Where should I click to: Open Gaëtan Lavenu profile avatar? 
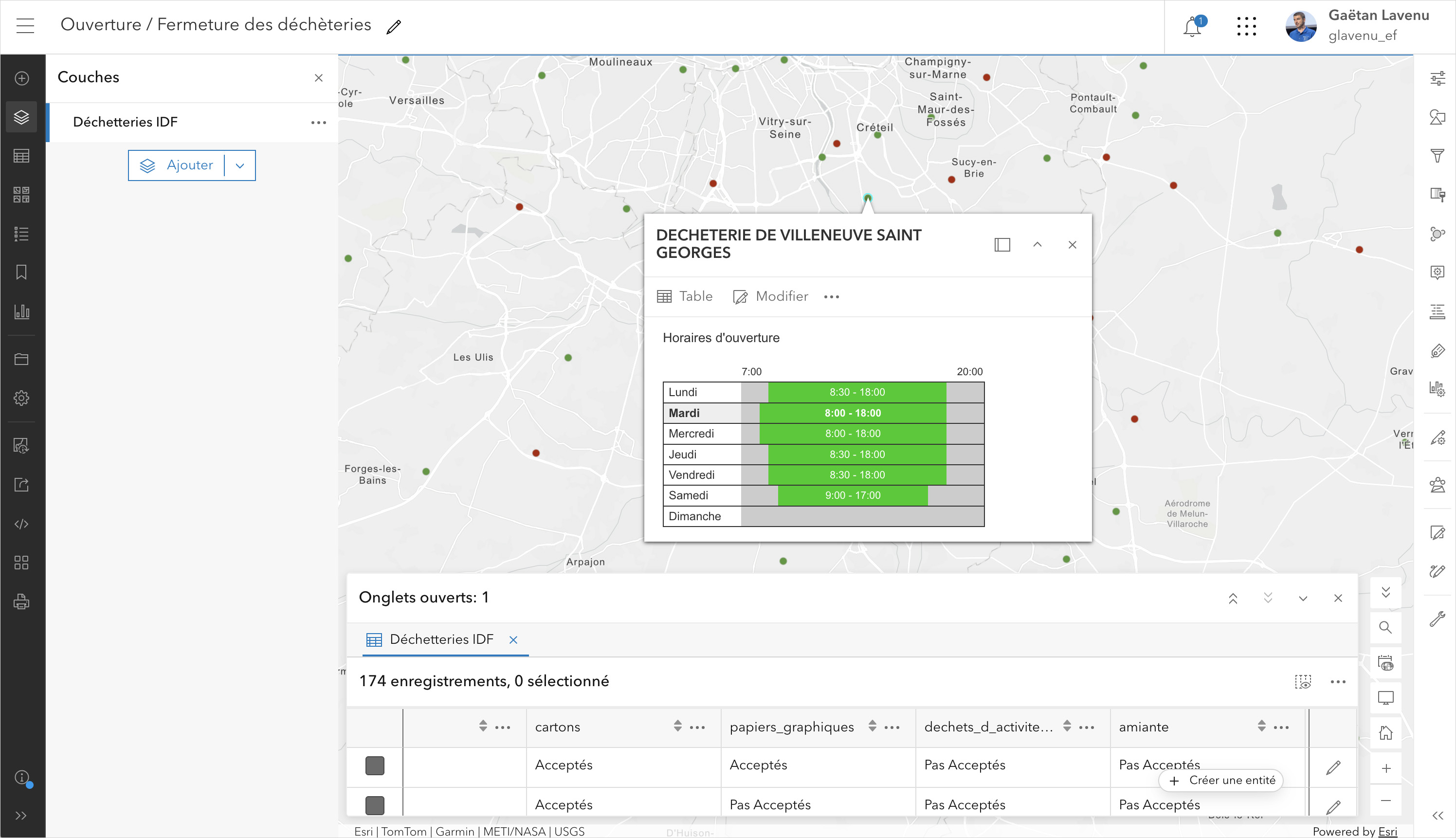(x=1301, y=26)
